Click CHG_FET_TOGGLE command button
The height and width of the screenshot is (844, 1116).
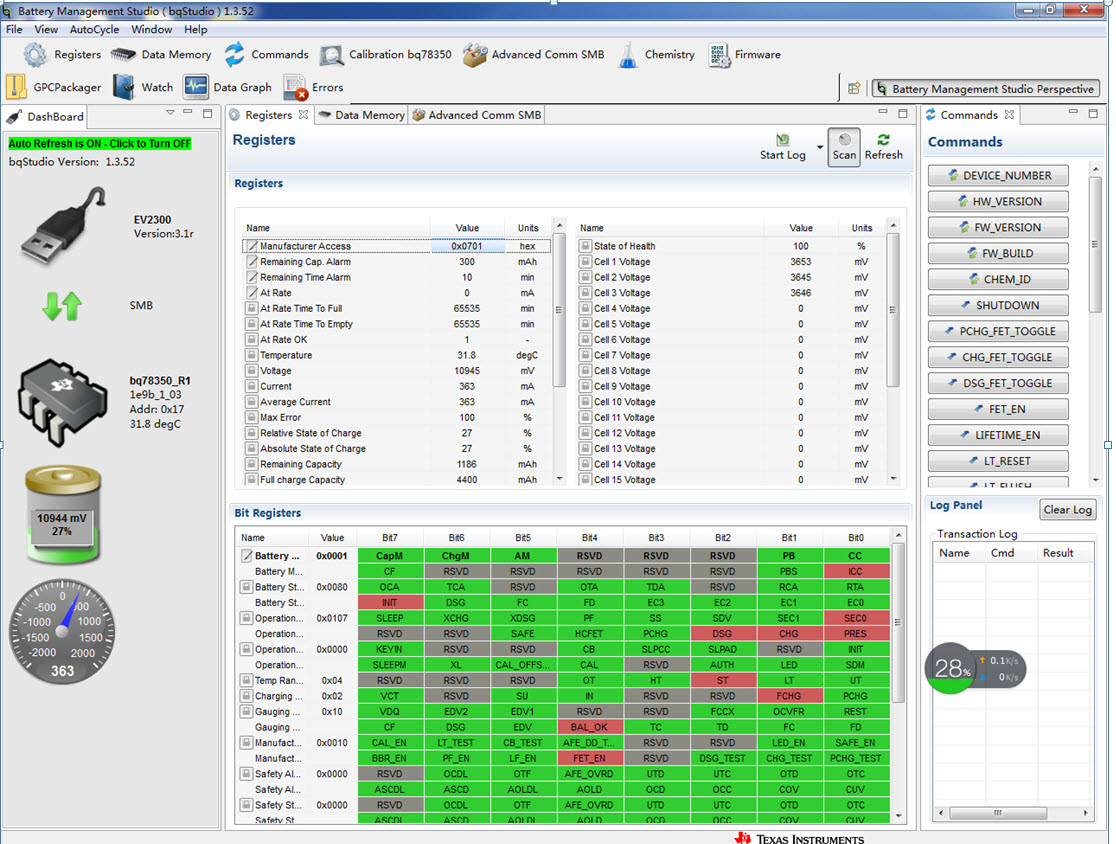click(999, 357)
